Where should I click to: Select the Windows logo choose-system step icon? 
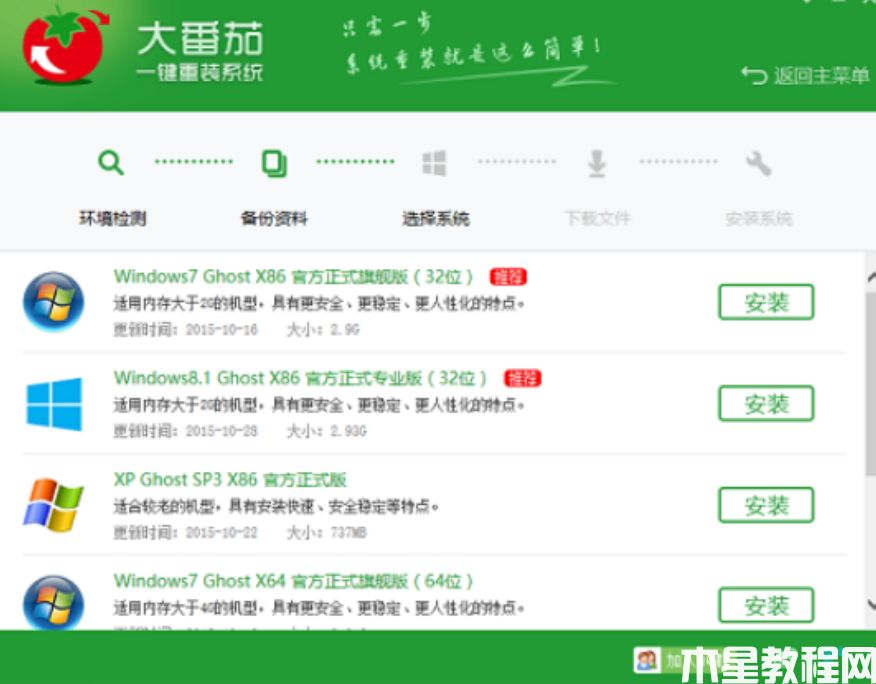[434, 163]
